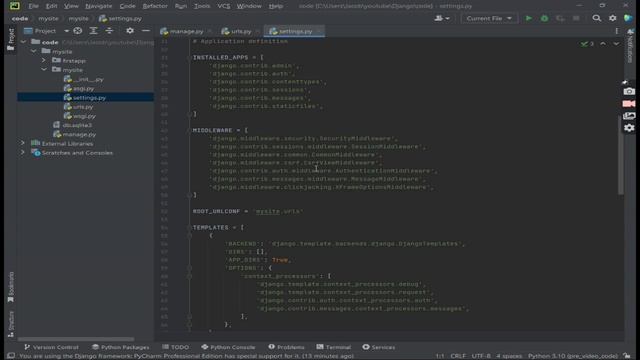Open the Services tool window
The width and height of the screenshot is (640, 360).
click(x=379, y=347)
